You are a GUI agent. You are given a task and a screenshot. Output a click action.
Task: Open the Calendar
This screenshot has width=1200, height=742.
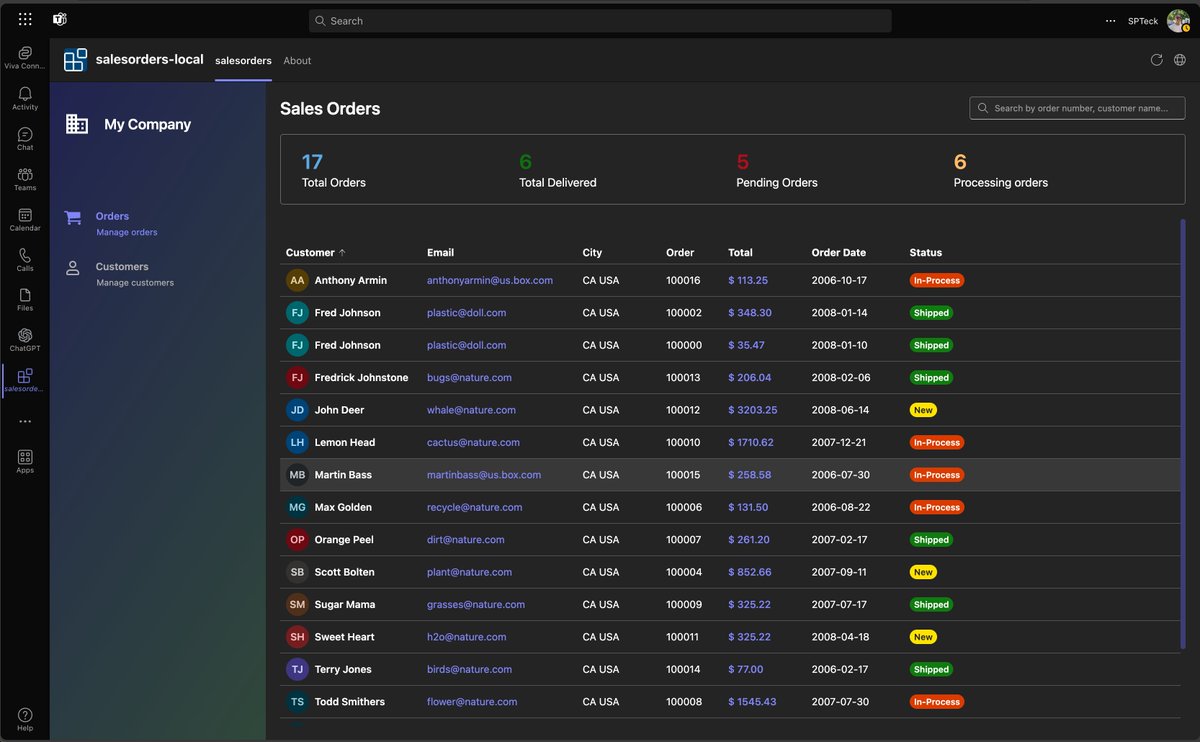24,219
